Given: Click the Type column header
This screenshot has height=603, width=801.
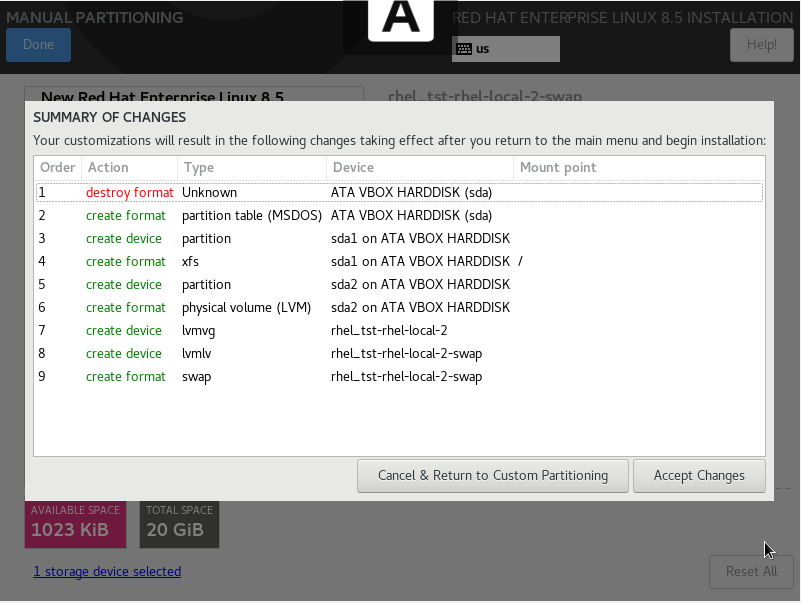Looking at the screenshot, I should click(x=252, y=168).
